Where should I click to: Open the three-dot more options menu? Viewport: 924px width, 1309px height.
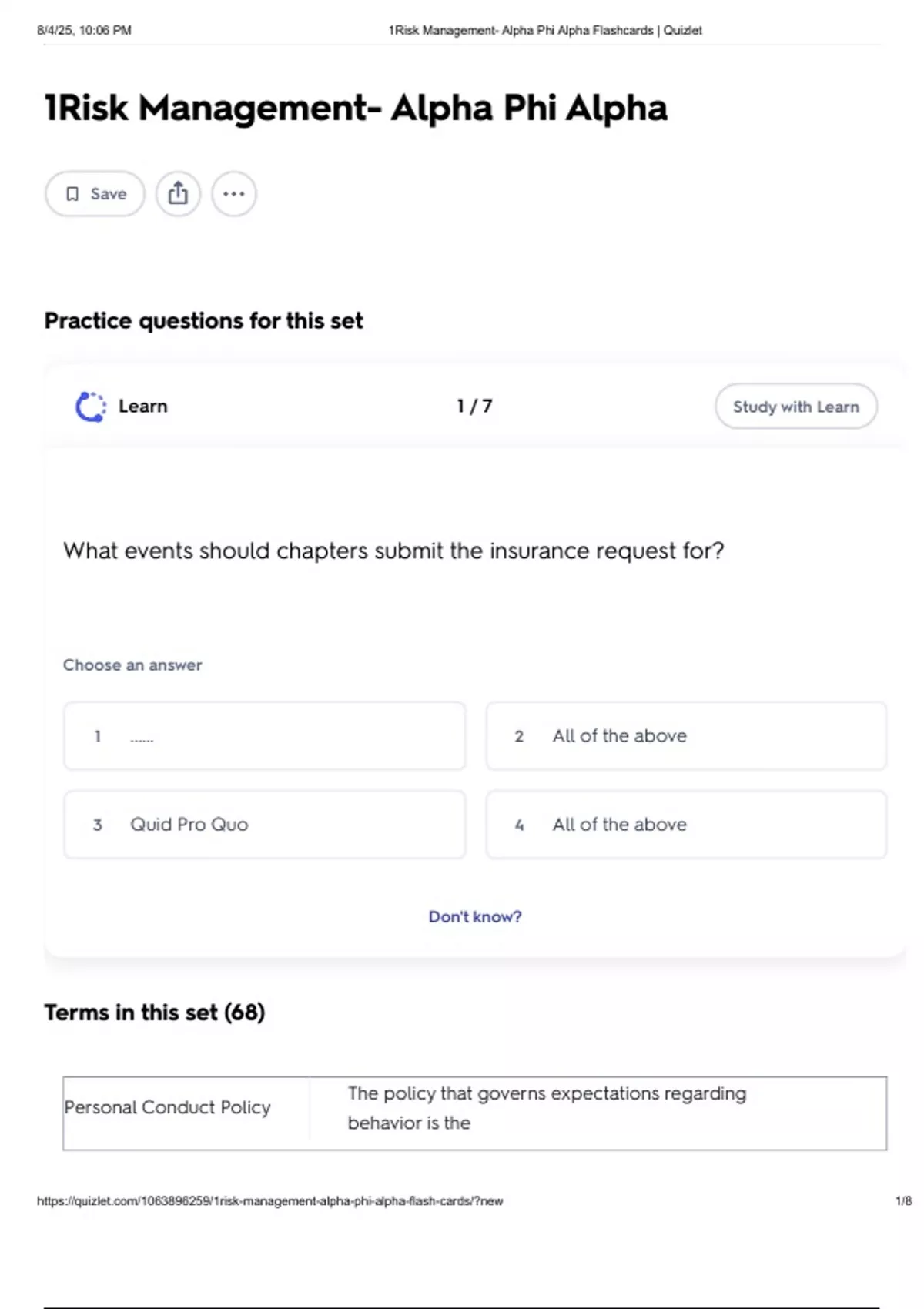coord(234,194)
